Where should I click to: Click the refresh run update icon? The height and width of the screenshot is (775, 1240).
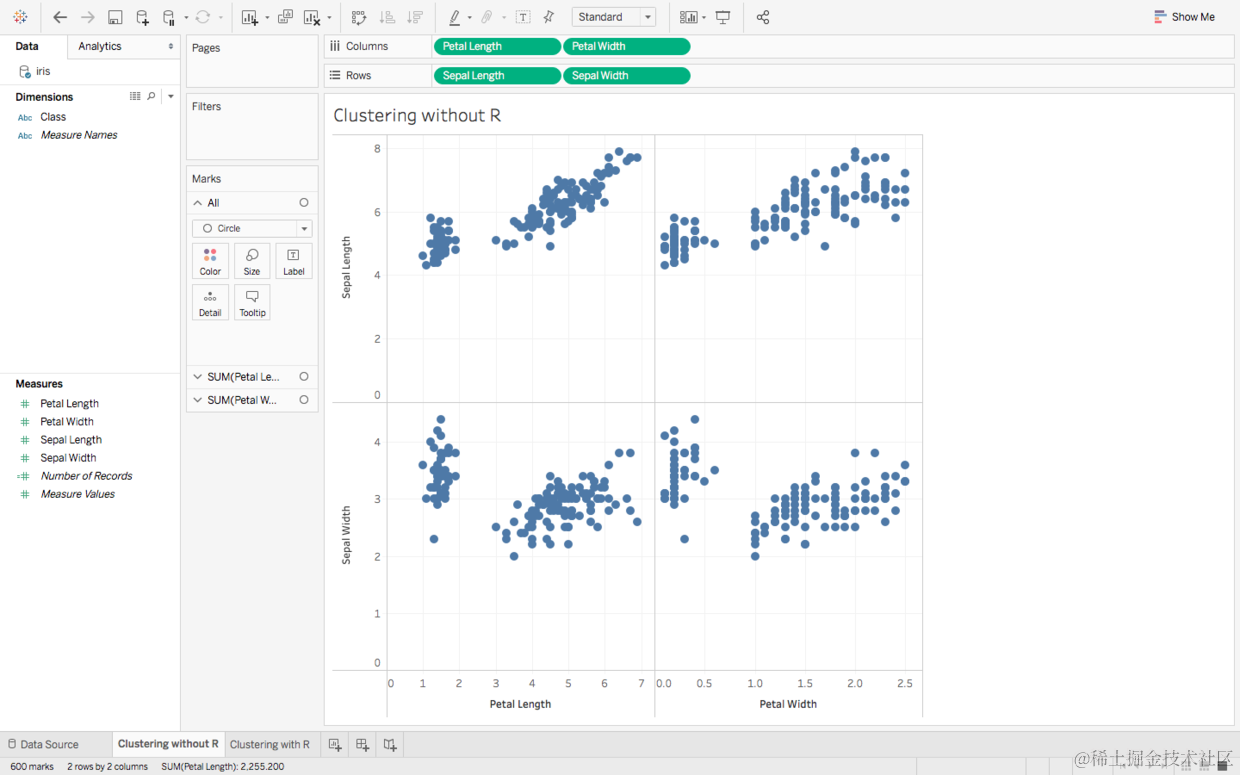point(203,17)
